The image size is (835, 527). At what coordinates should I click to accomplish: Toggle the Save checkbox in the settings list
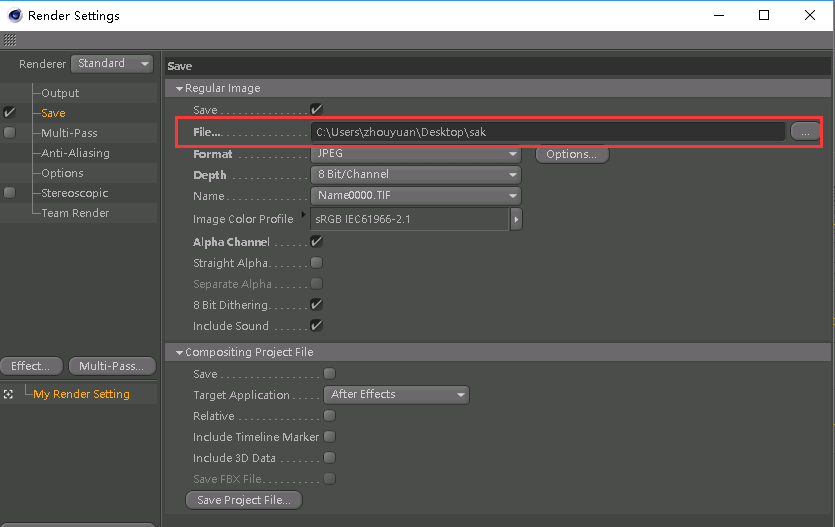(x=10, y=113)
